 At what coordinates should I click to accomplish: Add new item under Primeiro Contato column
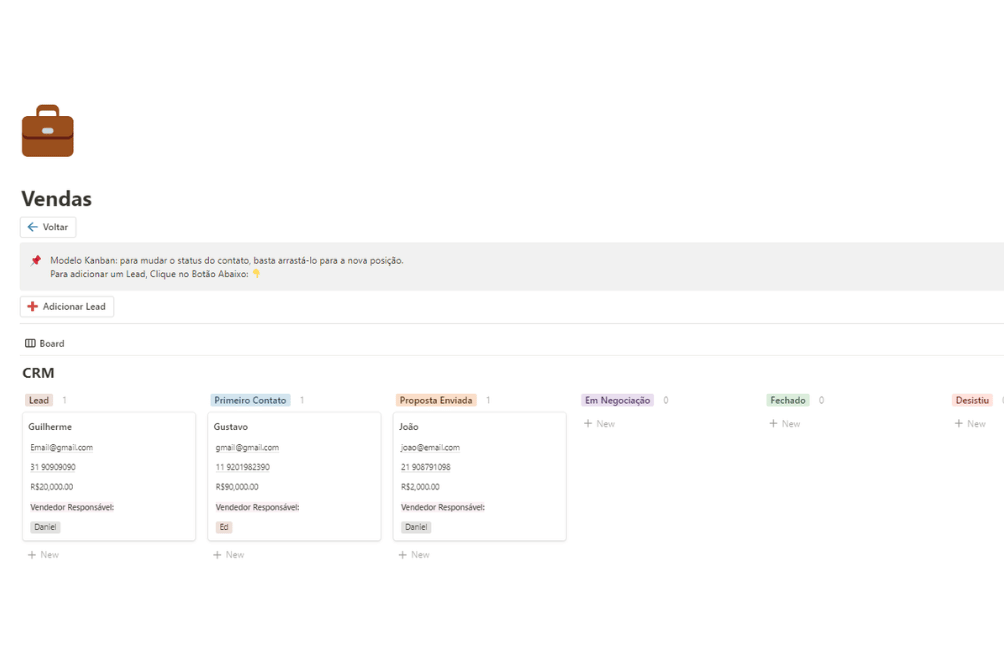pyautogui.click(x=228, y=555)
